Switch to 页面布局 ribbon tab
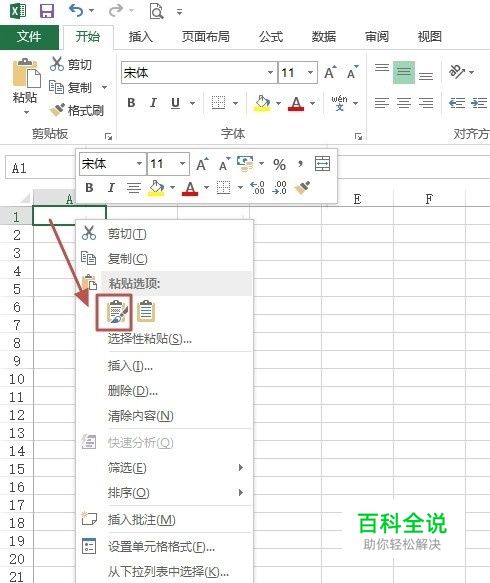This screenshot has height=583, width=490. point(206,37)
